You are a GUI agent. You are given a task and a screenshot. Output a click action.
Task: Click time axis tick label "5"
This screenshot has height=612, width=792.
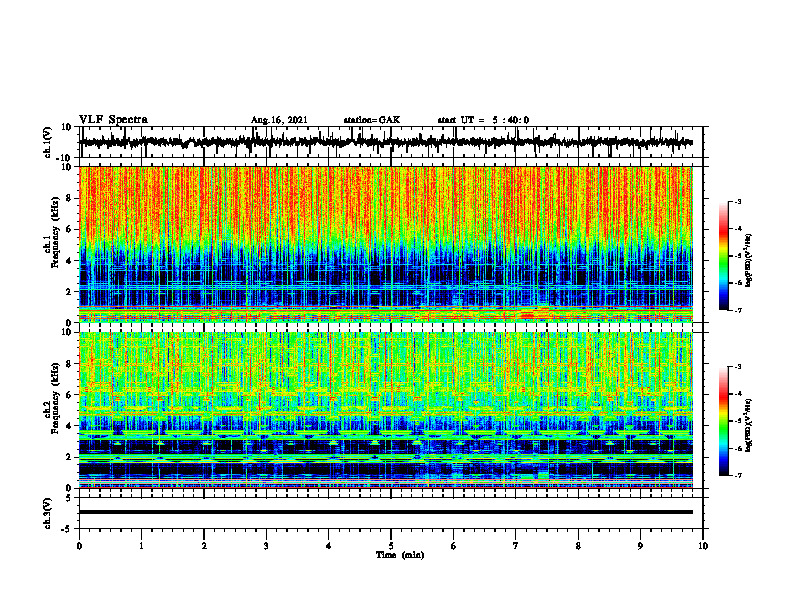(391, 546)
